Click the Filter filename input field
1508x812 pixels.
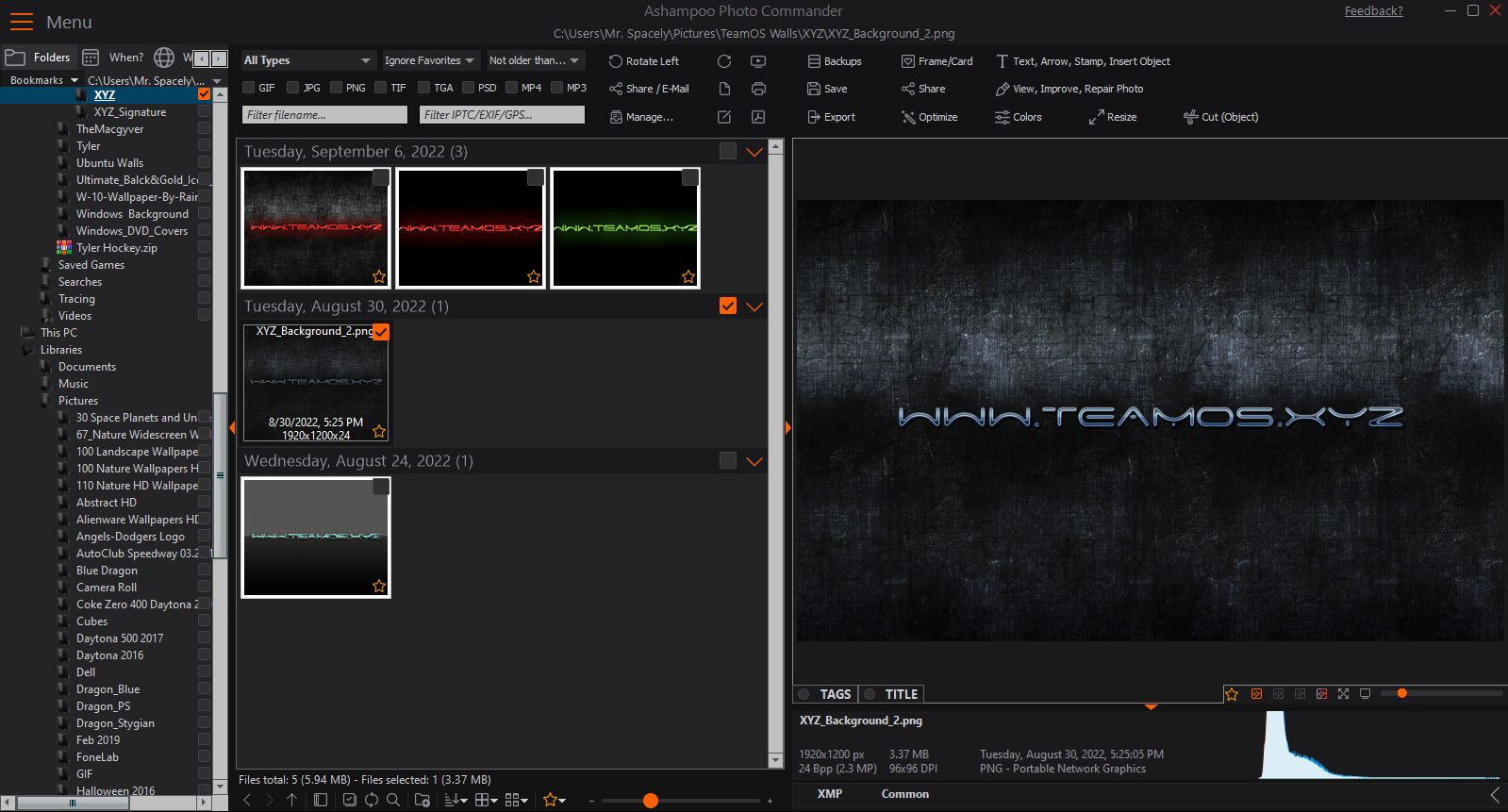[325, 115]
